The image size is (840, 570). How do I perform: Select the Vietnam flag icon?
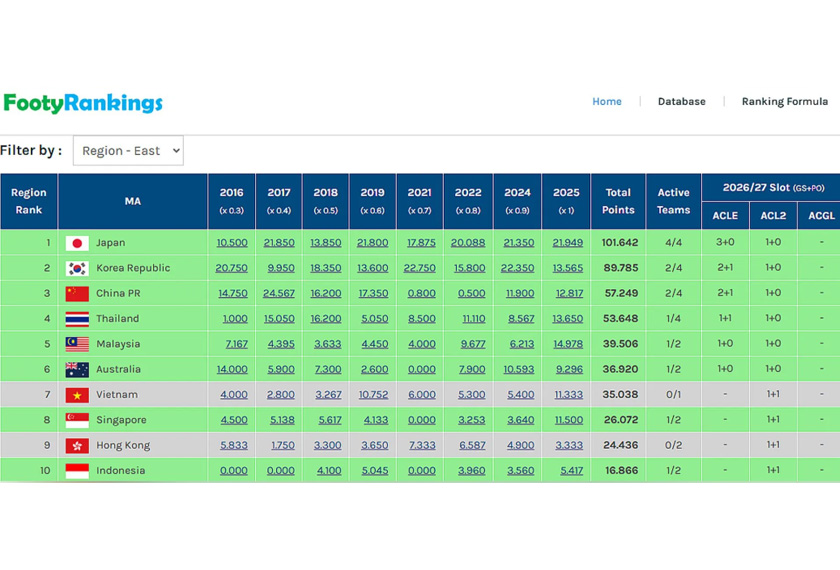pyautogui.click(x=77, y=395)
